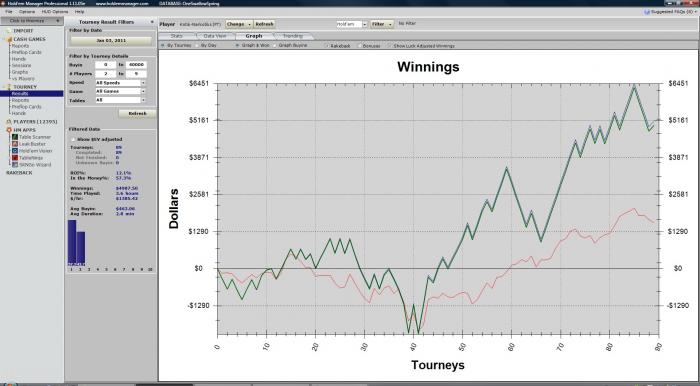The image size is (700, 386).
Task: Select the By Day radio option
Action: pos(197,46)
